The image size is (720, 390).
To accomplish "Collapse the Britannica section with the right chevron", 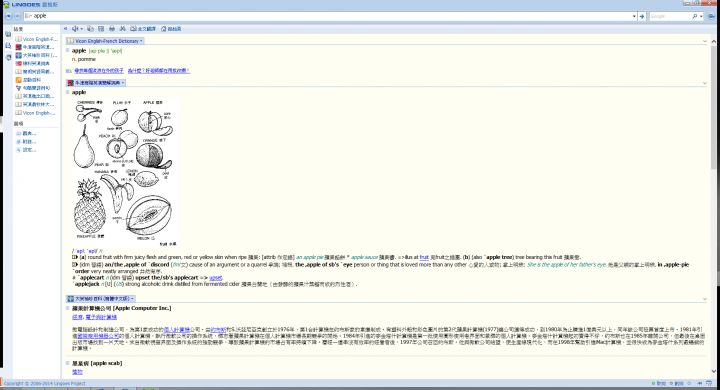I will pos(705,299).
